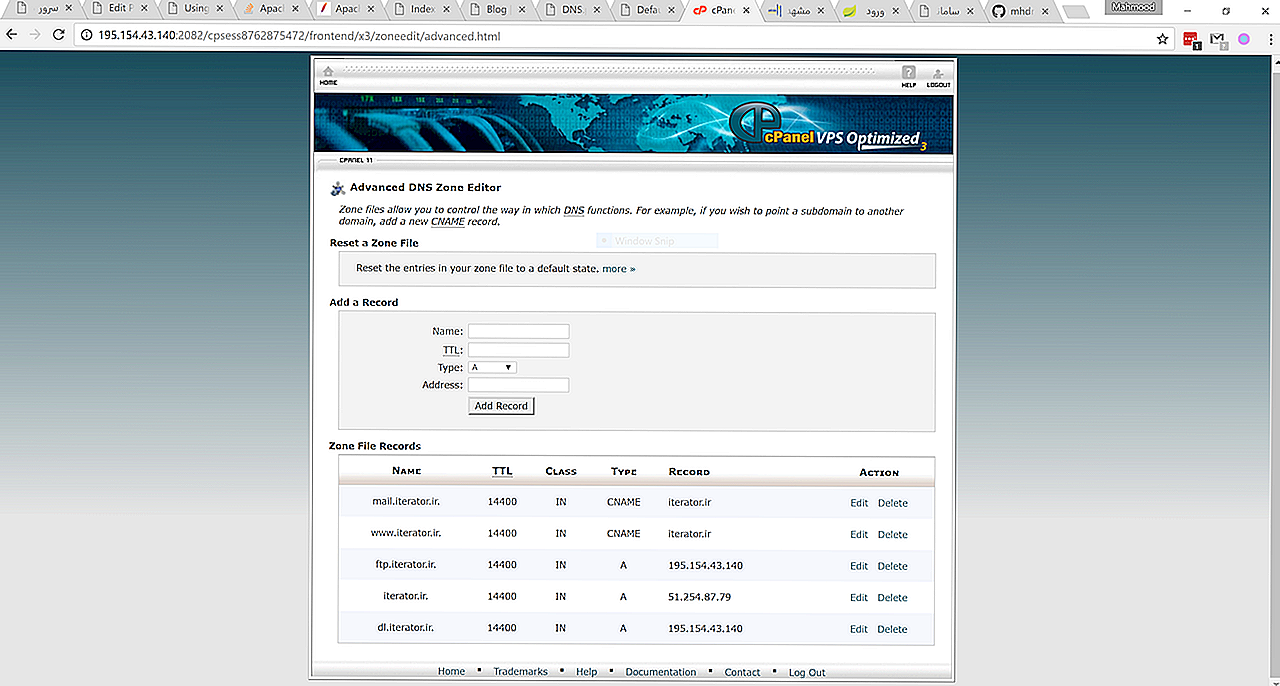The image size is (1280, 686).
Task: Click the Address input field
Action: (x=518, y=385)
